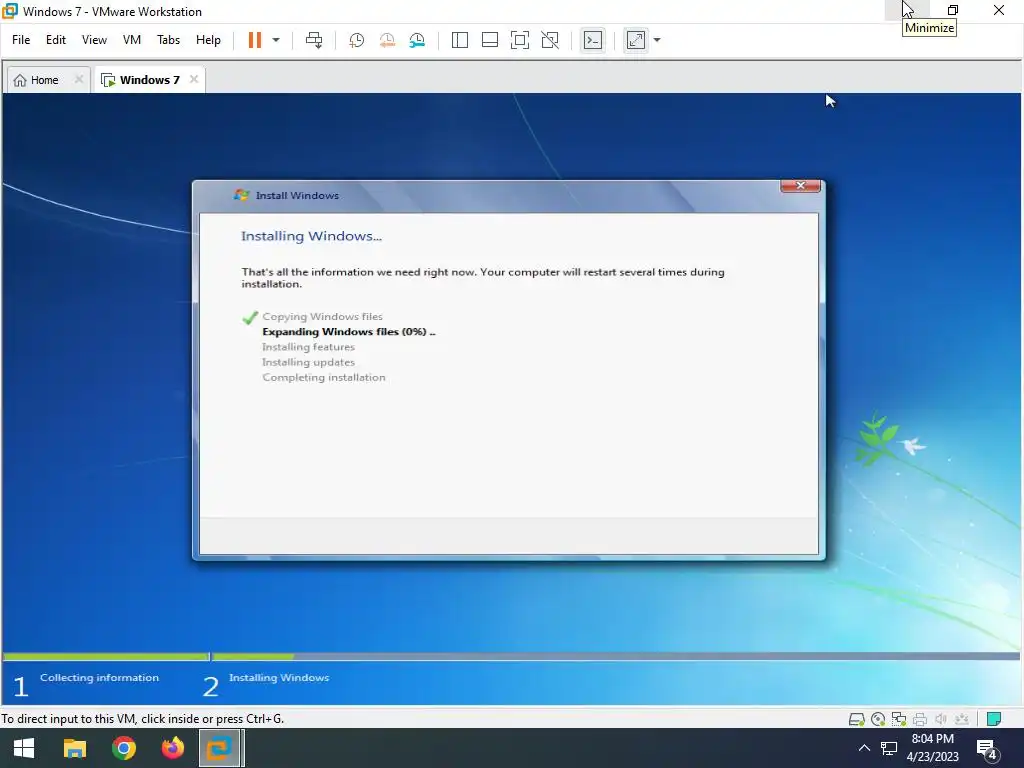Open the Tabs menu

(x=168, y=40)
